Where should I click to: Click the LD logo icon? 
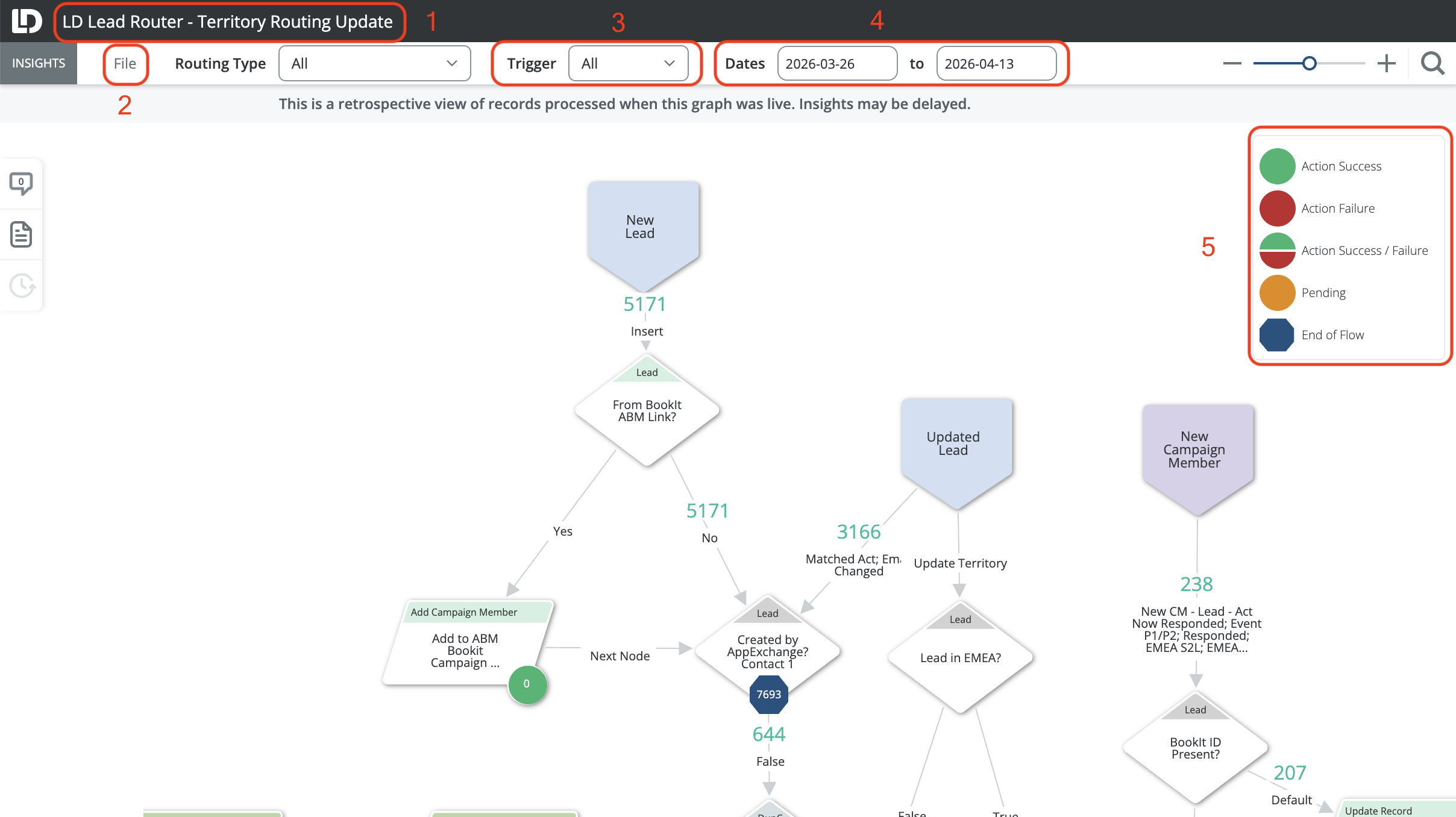pyautogui.click(x=27, y=21)
